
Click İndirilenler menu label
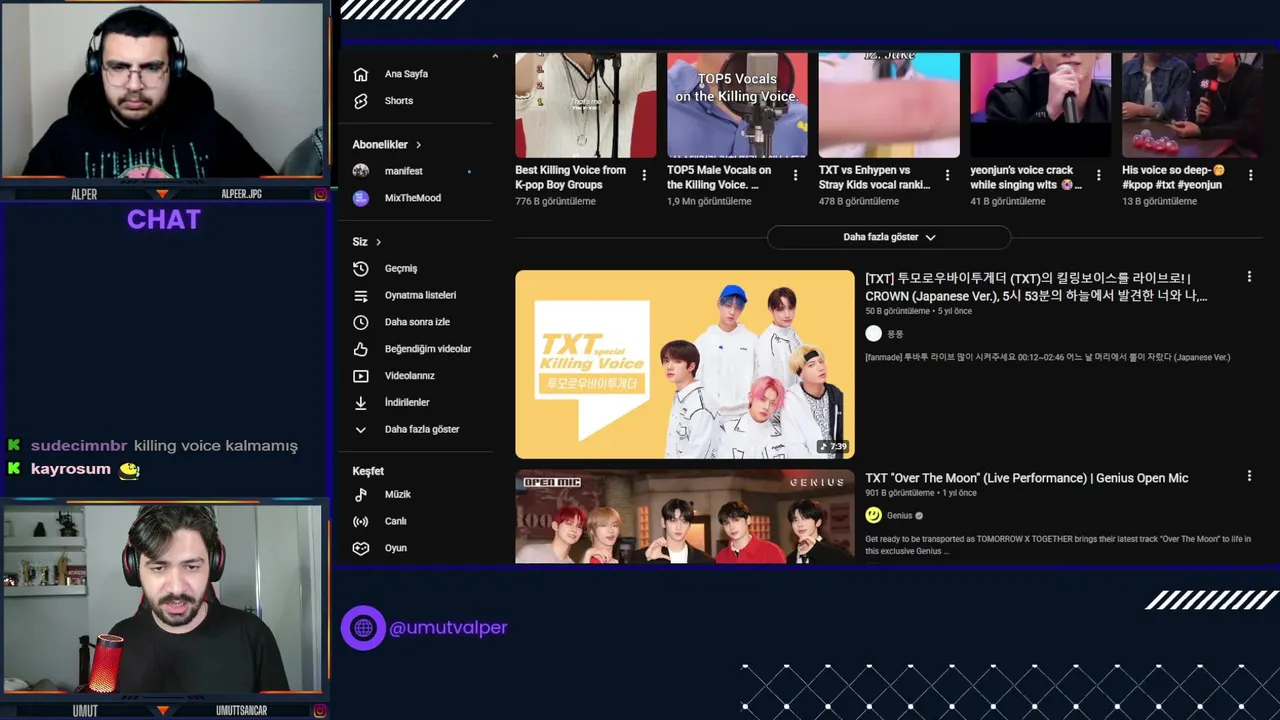(x=407, y=403)
